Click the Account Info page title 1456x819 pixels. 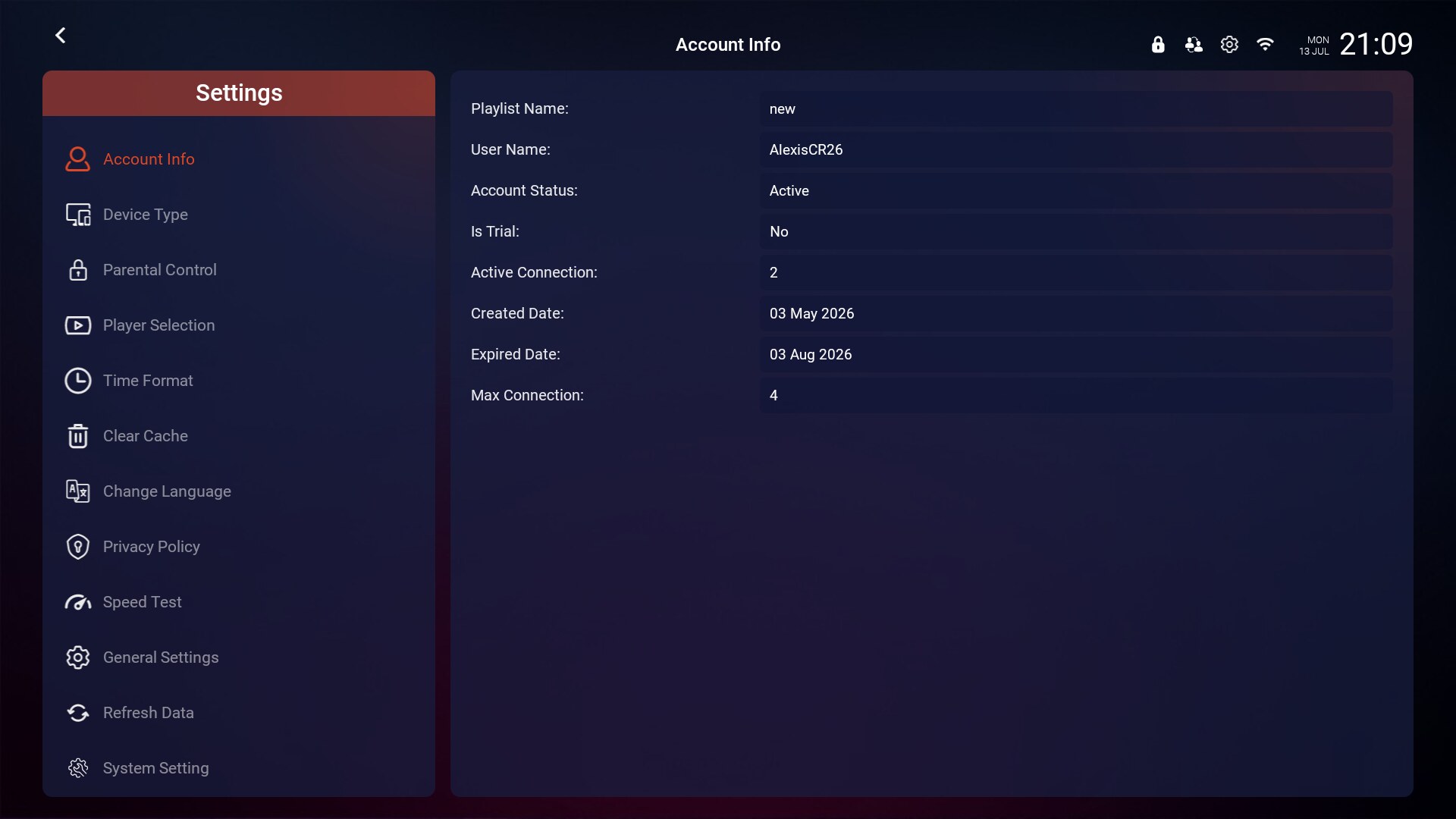coord(728,45)
